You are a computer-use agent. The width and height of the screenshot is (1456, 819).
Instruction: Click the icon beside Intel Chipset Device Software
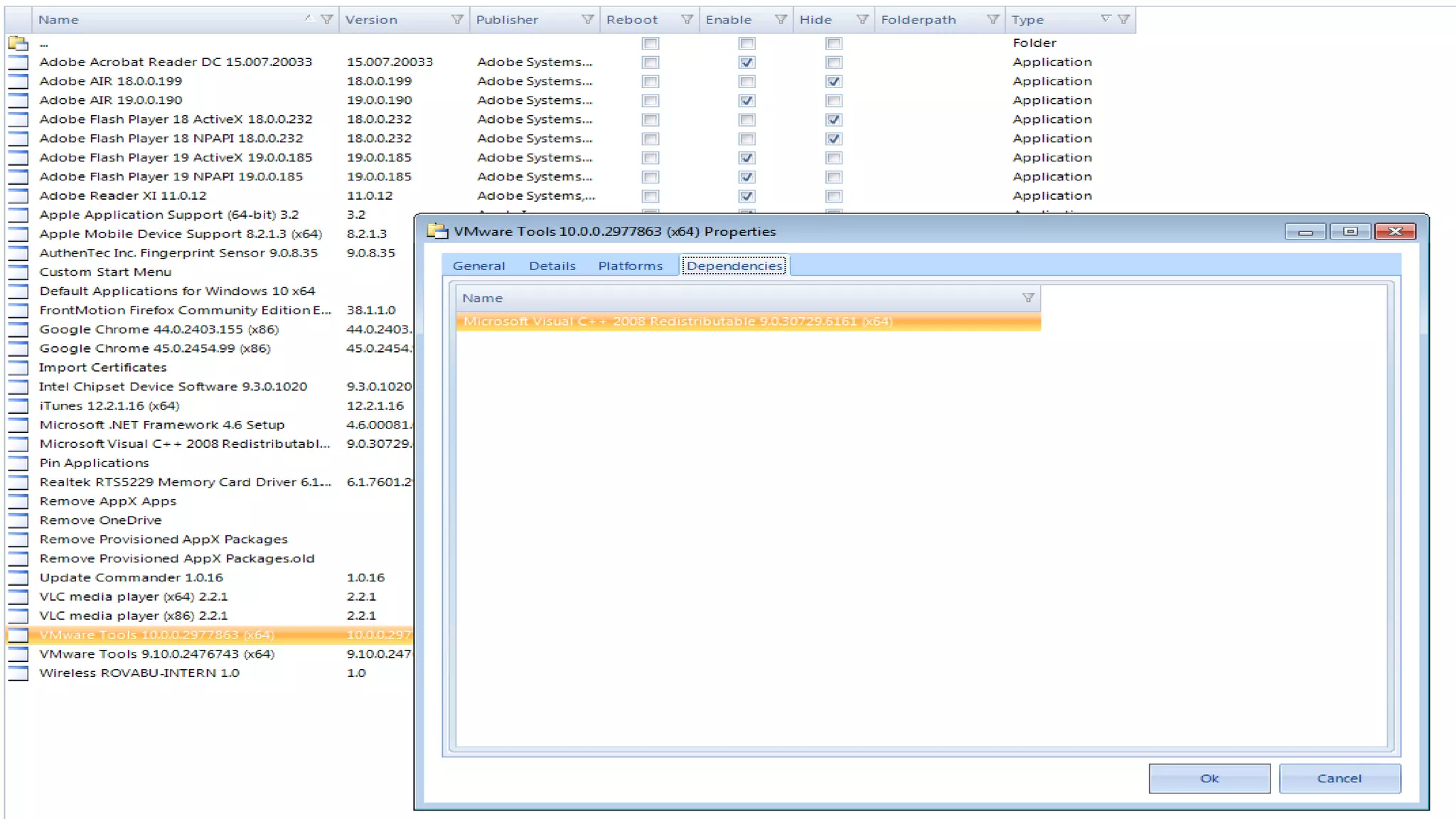coord(18,387)
